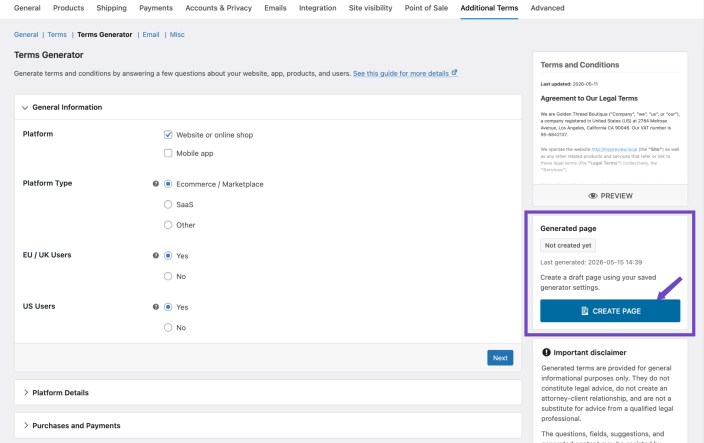Click the CREATE PAGE button
This screenshot has height=443, width=704.
pos(610,311)
